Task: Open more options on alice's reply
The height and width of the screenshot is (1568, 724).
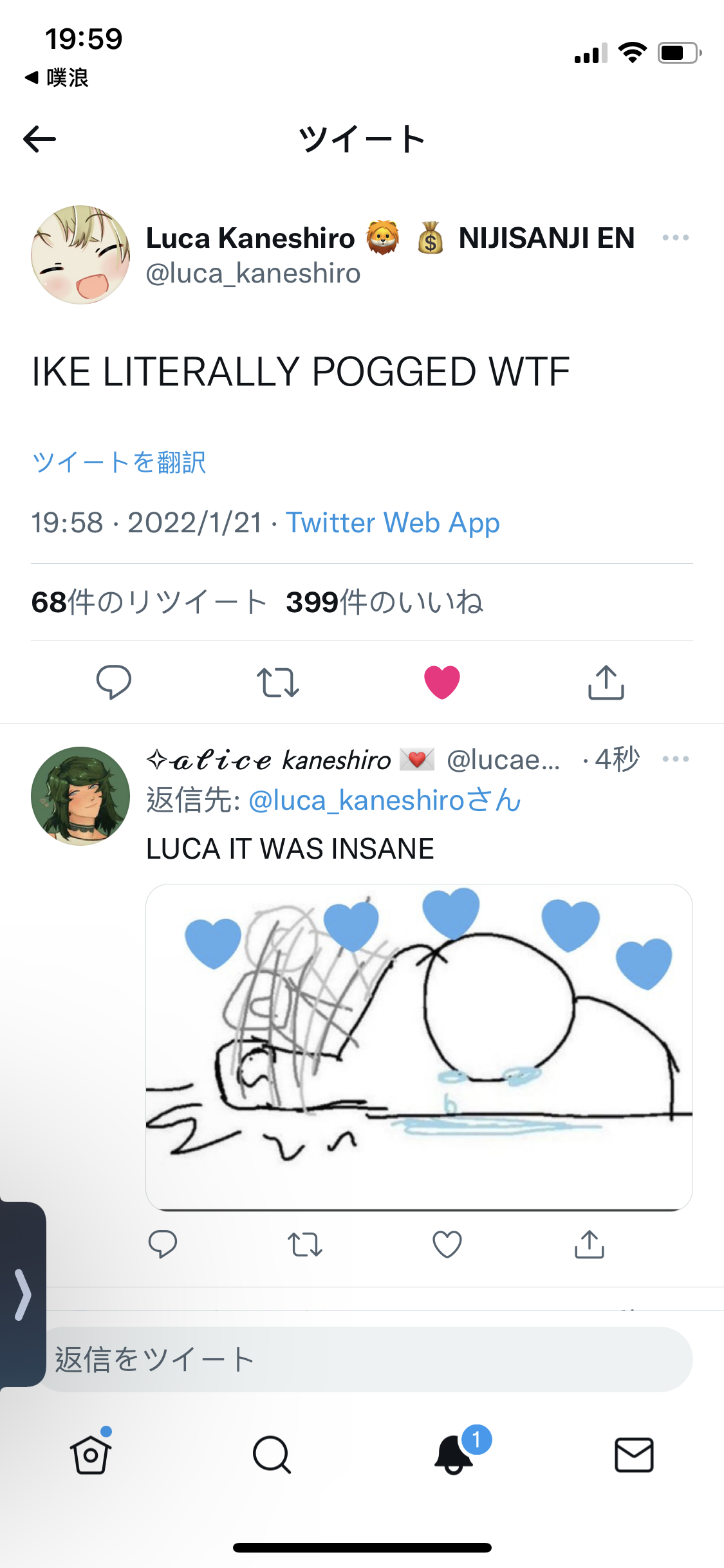Action: click(x=675, y=759)
